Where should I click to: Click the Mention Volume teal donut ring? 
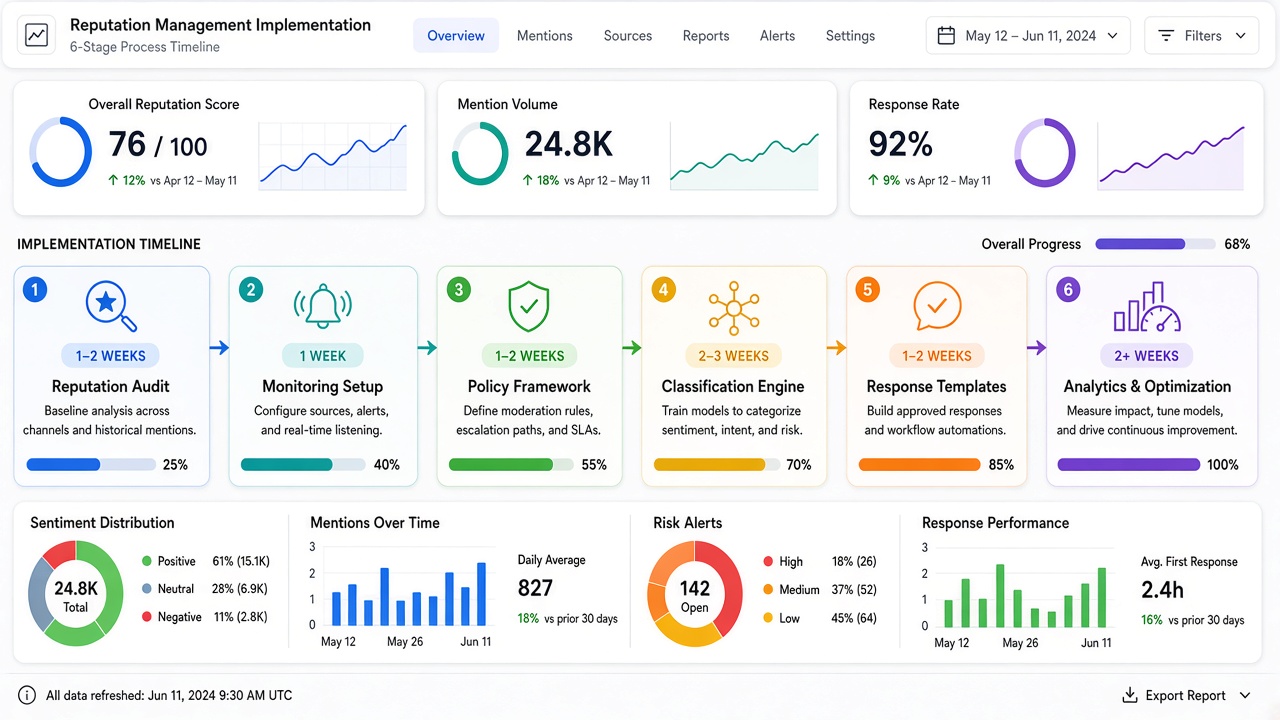coord(480,153)
